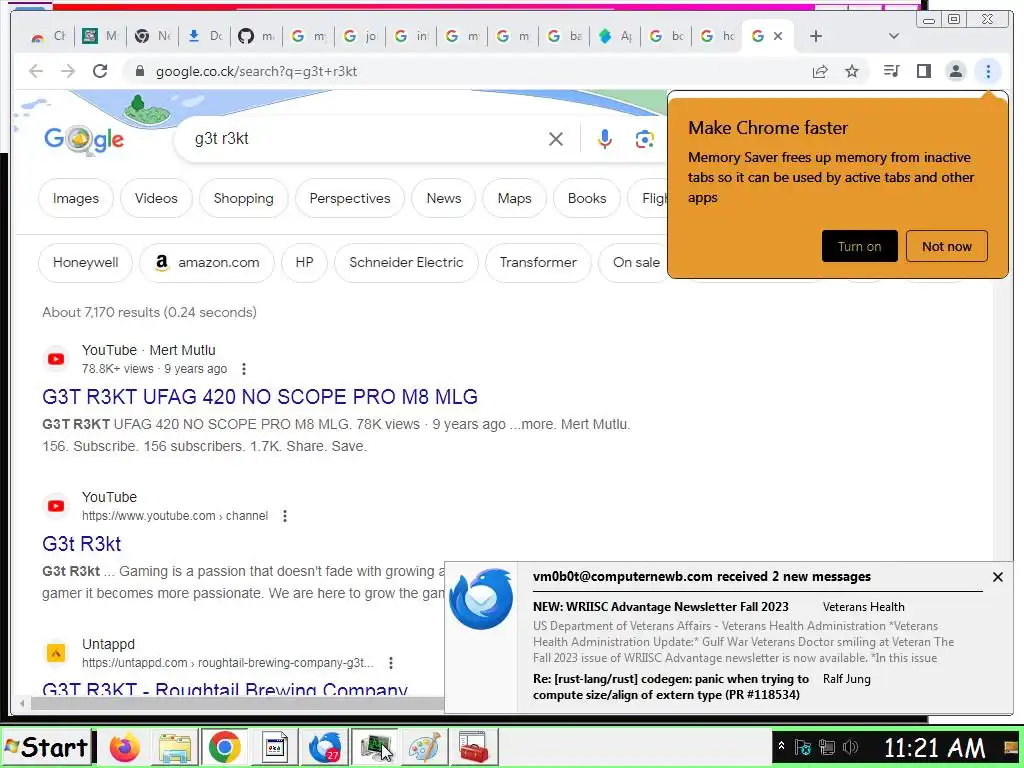The image size is (1024, 768).
Task: Switch to News results
Action: pyautogui.click(x=444, y=198)
